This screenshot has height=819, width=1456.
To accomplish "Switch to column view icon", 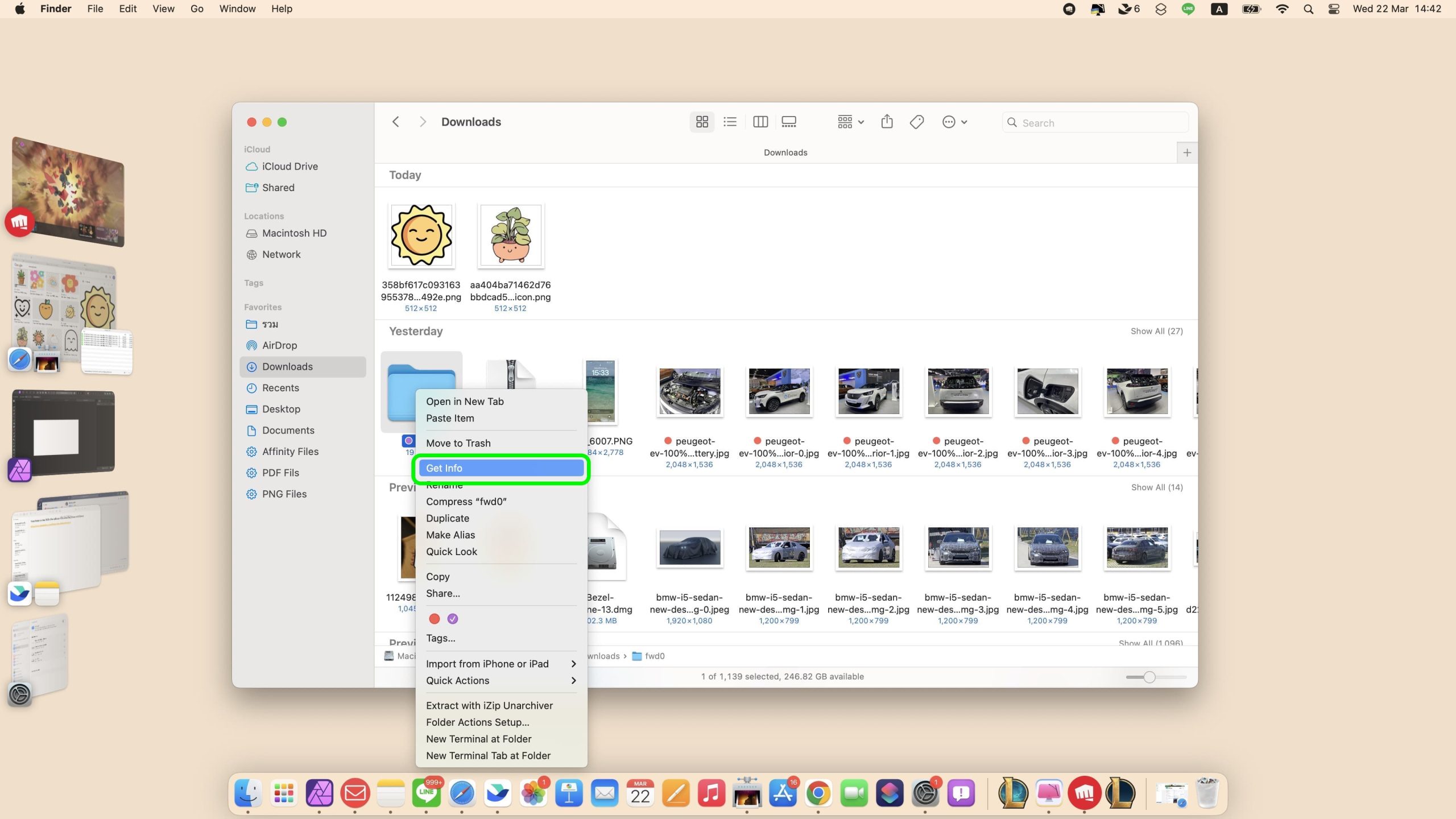I will coord(760,122).
